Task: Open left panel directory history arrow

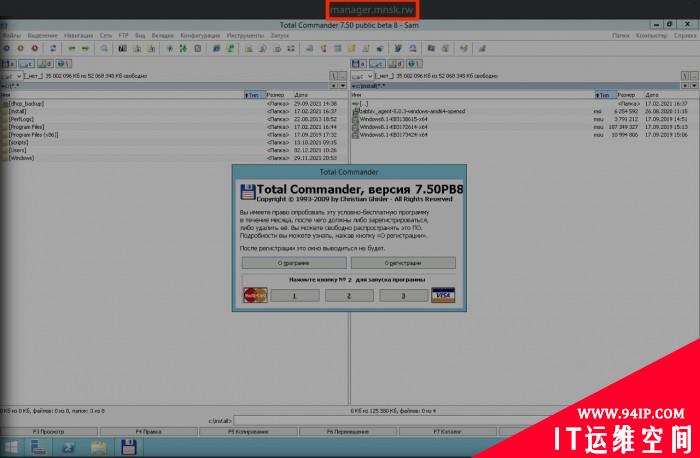Action: pyautogui.click(x=343, y=86)
